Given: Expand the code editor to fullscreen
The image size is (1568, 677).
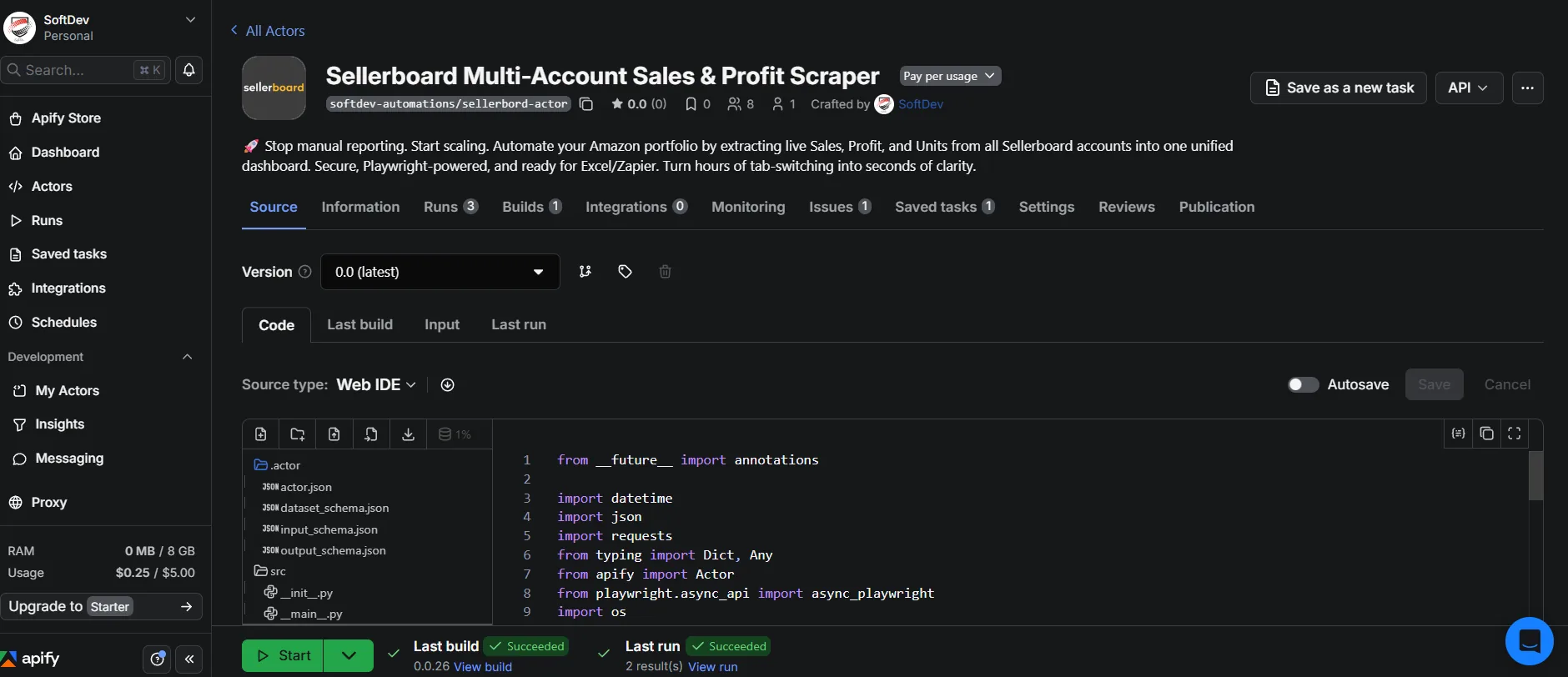Looking at the screenshot, I should pos(1515,434).
